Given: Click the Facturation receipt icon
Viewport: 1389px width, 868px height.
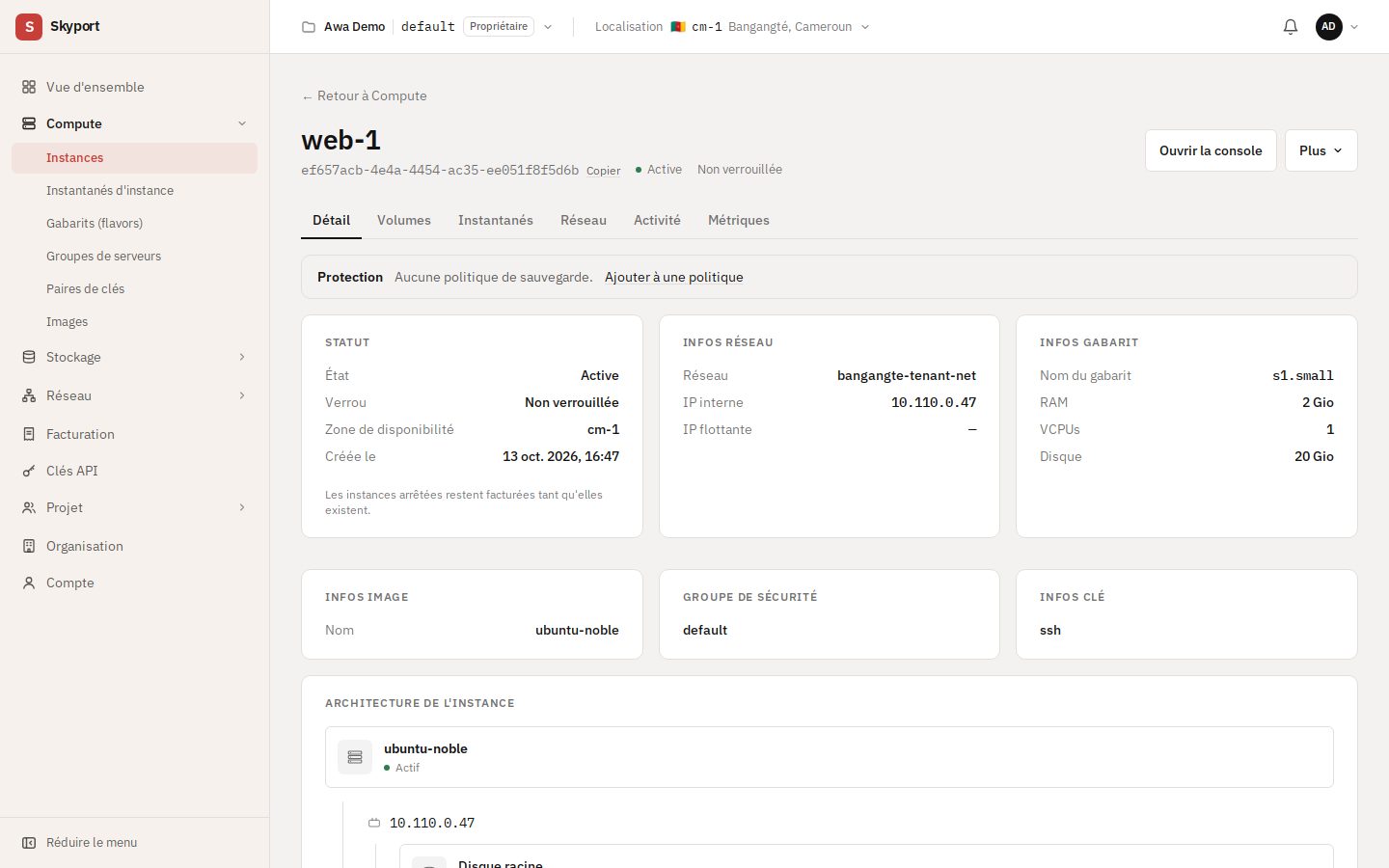Looking at the screenshot, I should click(x=29, y=434).
